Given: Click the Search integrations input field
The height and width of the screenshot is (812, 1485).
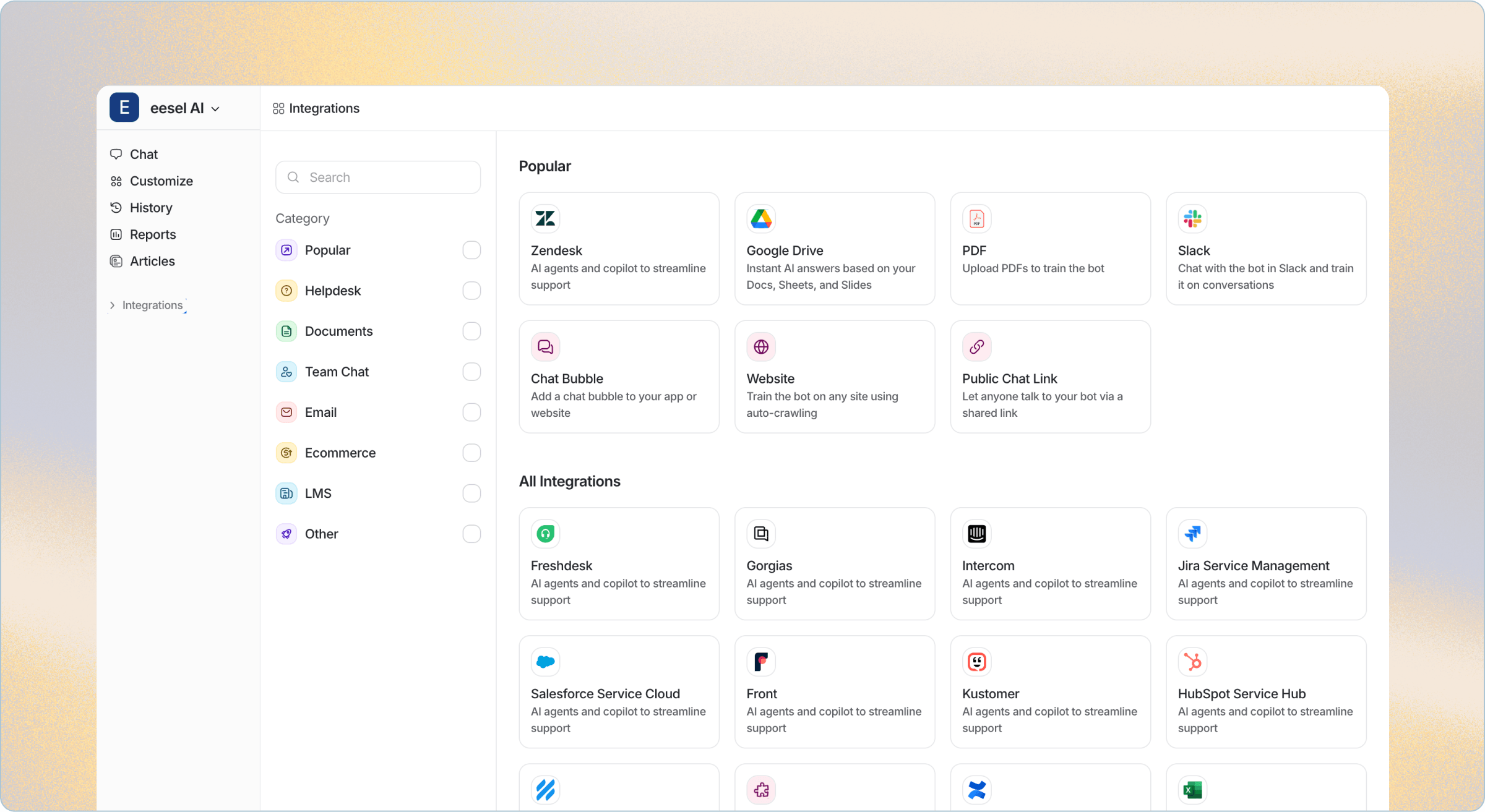Looking at the screenshot, I should coord(378,177).
